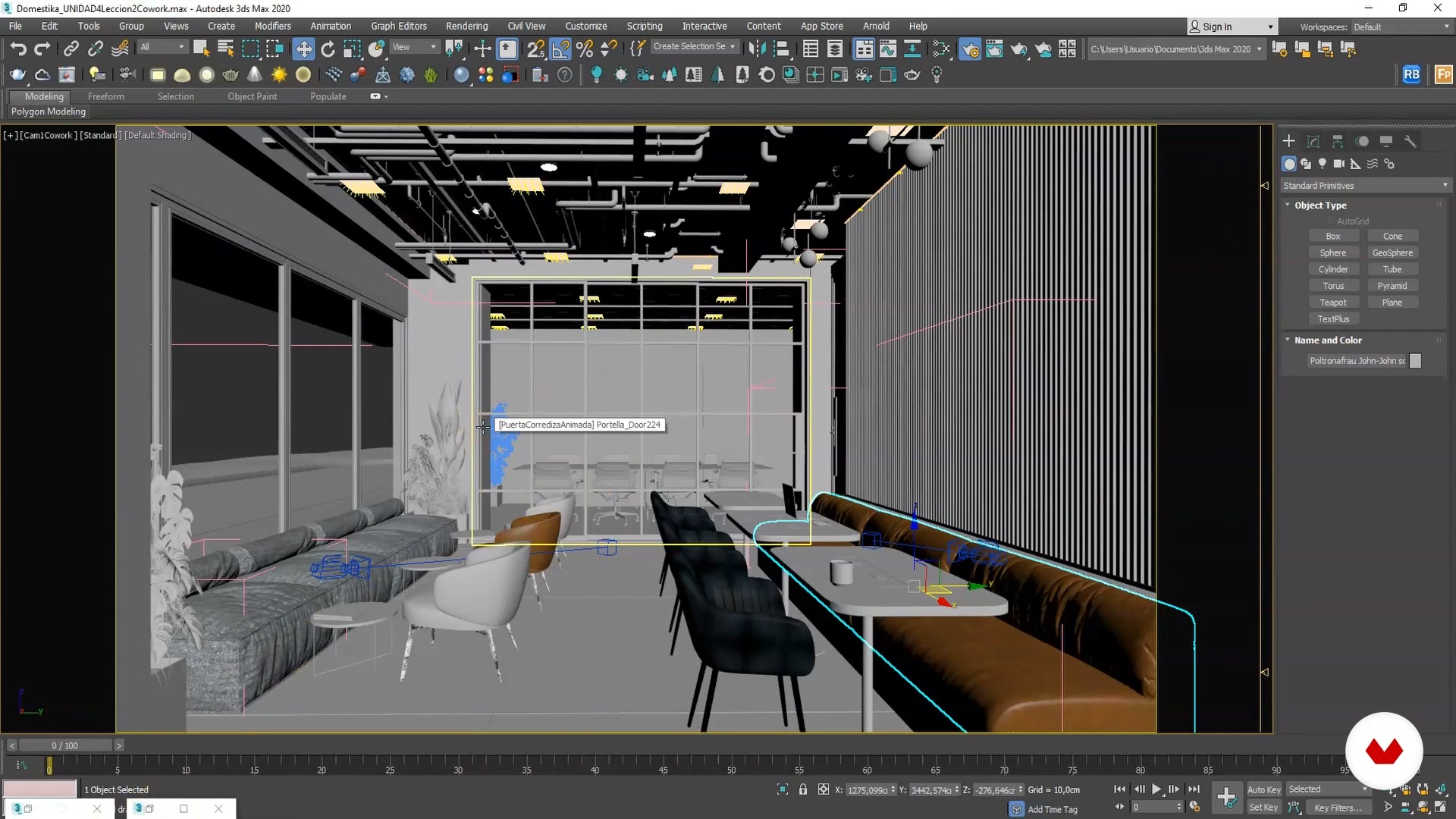This screenshot has width=1456, height=819.
Task: Toggle the Selection Lock padlock icon
Action: coord(803,789)
